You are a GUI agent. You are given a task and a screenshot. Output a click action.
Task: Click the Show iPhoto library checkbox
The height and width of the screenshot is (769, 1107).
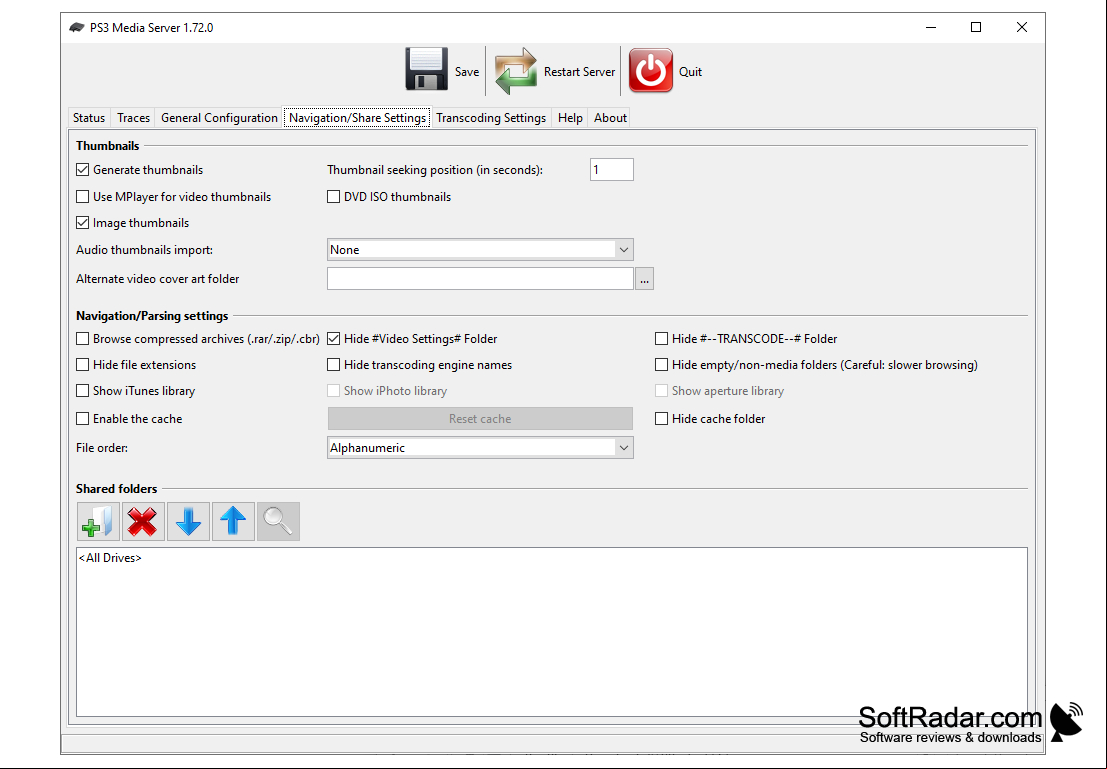pos(333,391)
